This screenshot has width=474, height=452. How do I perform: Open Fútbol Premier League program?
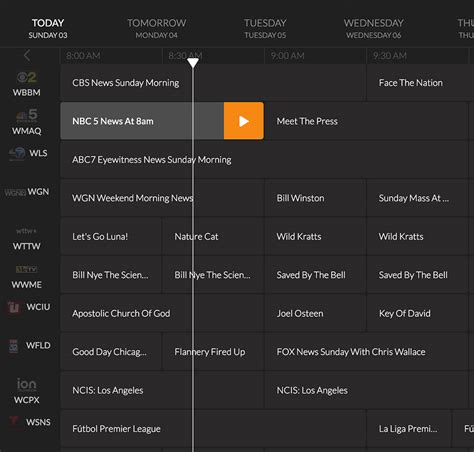(x=213, y=429)
